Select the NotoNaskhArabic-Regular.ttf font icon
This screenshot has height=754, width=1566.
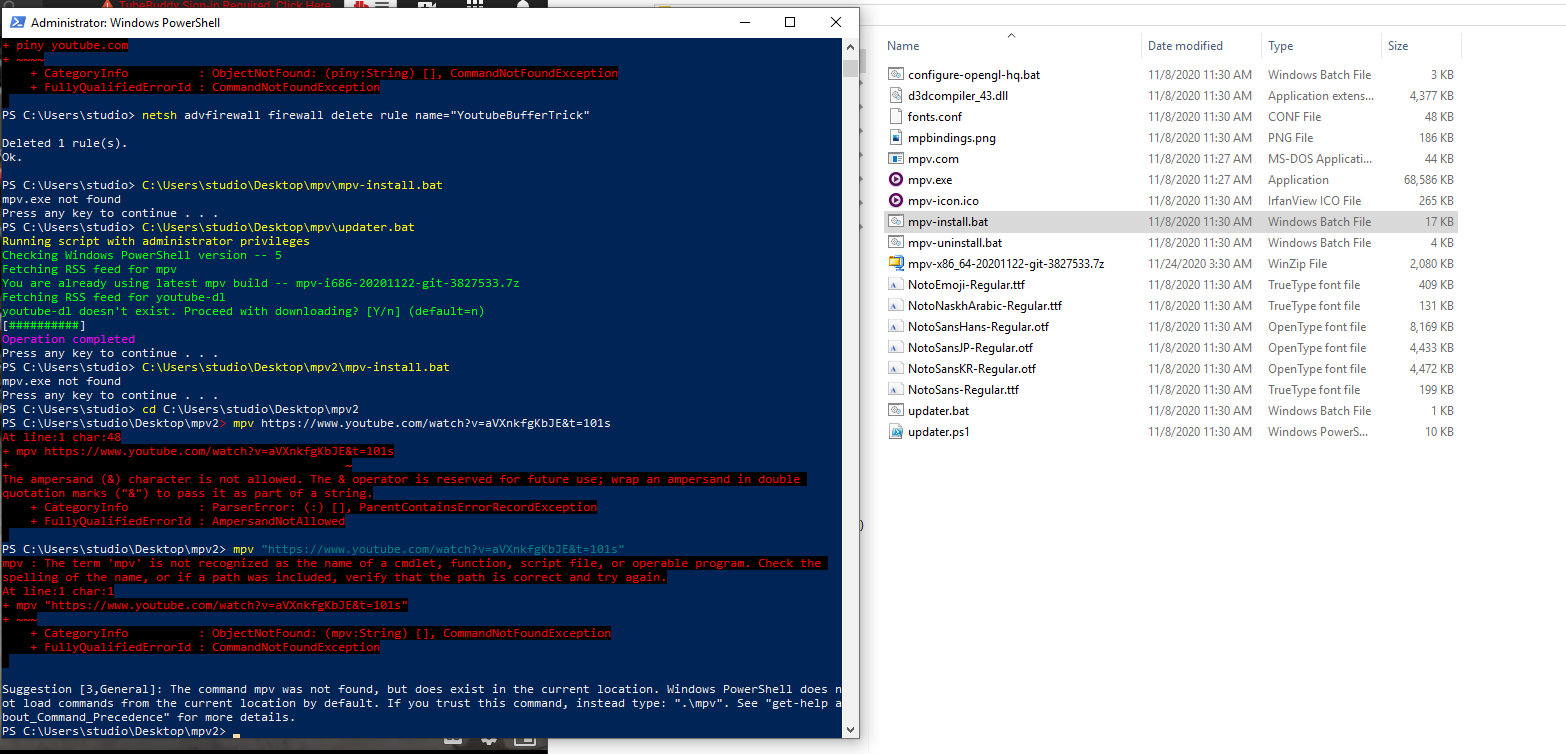[x=896, y=306]
